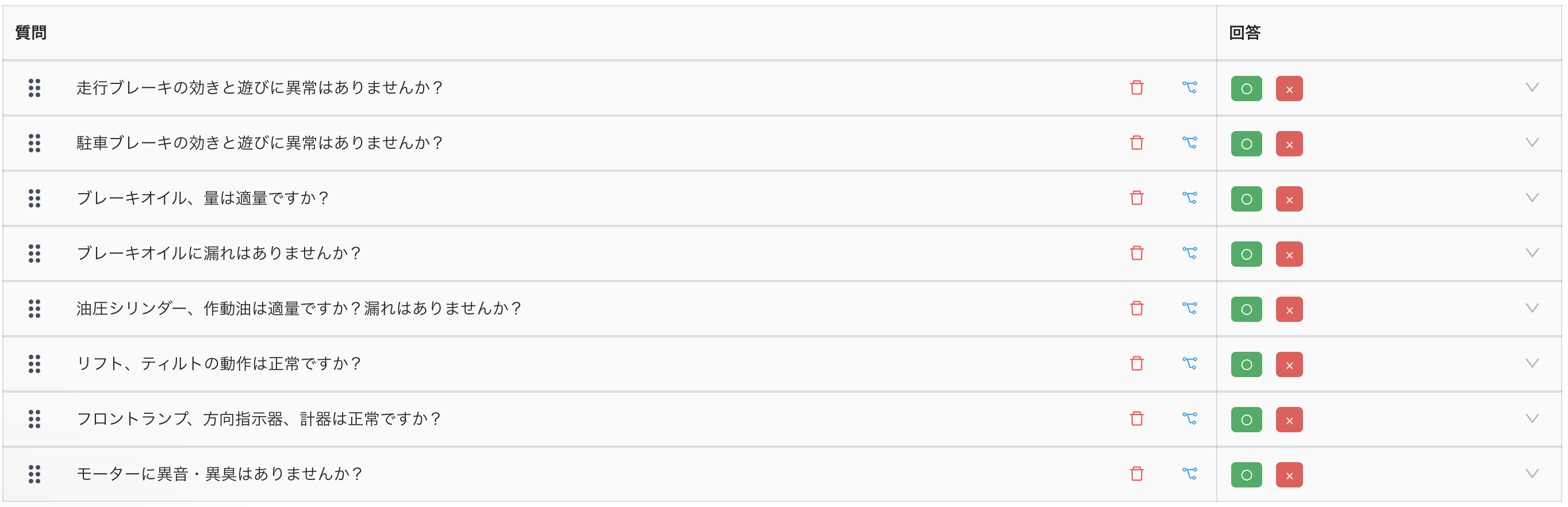Viewport: 1568px width, 507px height.
Task: Expand the 油圧シリンダー row chevron
Action: pyautogui.click(x=1532, y=309)
